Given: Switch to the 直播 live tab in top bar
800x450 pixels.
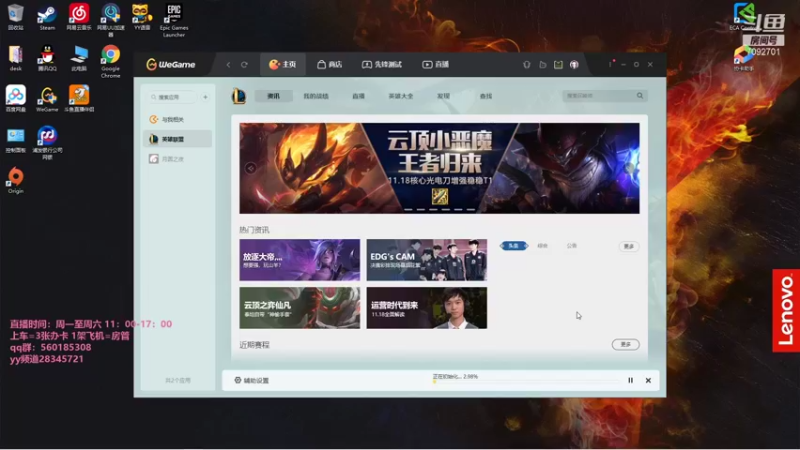Looking at the screenshot, I should (x=436, y=64).
